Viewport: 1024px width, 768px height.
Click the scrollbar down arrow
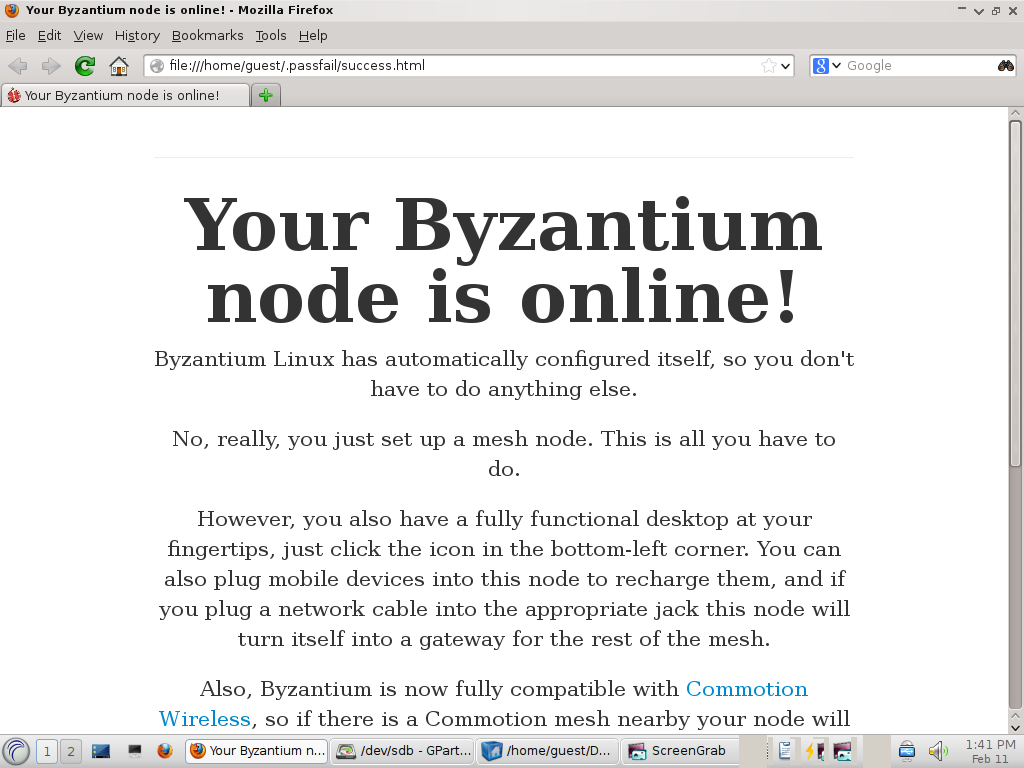coord(1015,727)
